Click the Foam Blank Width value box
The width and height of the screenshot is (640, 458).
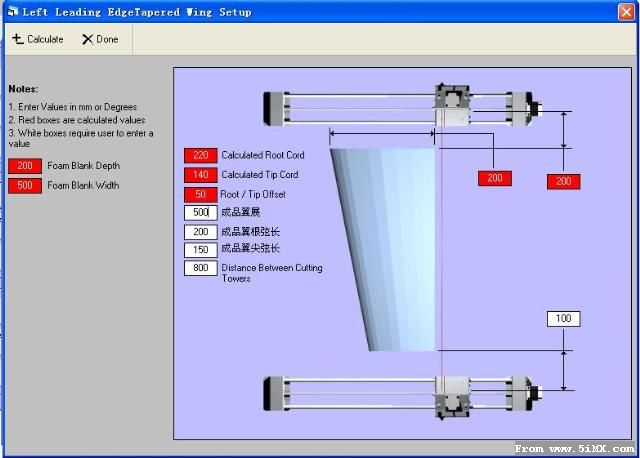click(25, 185)
